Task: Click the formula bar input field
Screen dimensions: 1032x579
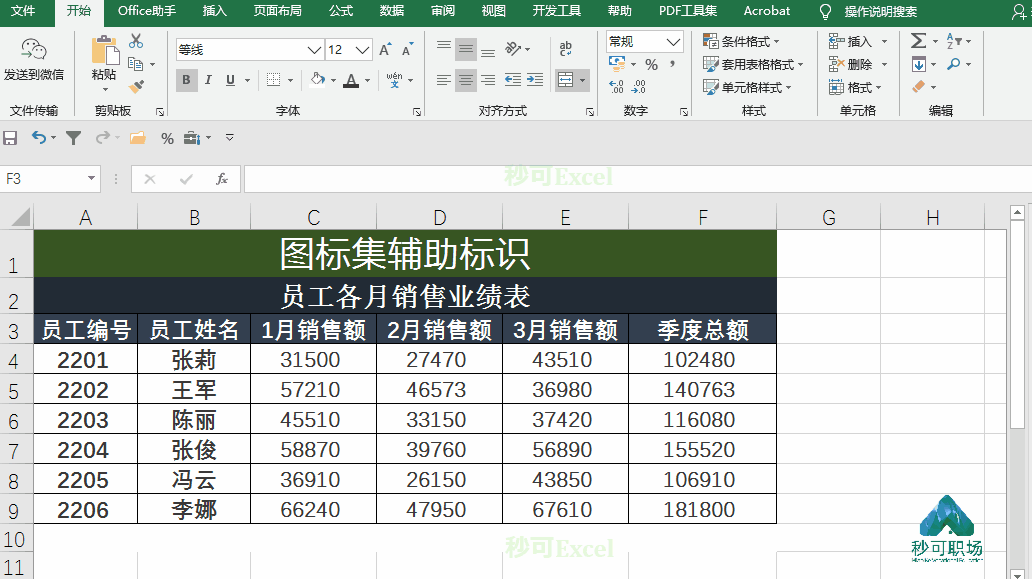Action: tap(637, 179)
